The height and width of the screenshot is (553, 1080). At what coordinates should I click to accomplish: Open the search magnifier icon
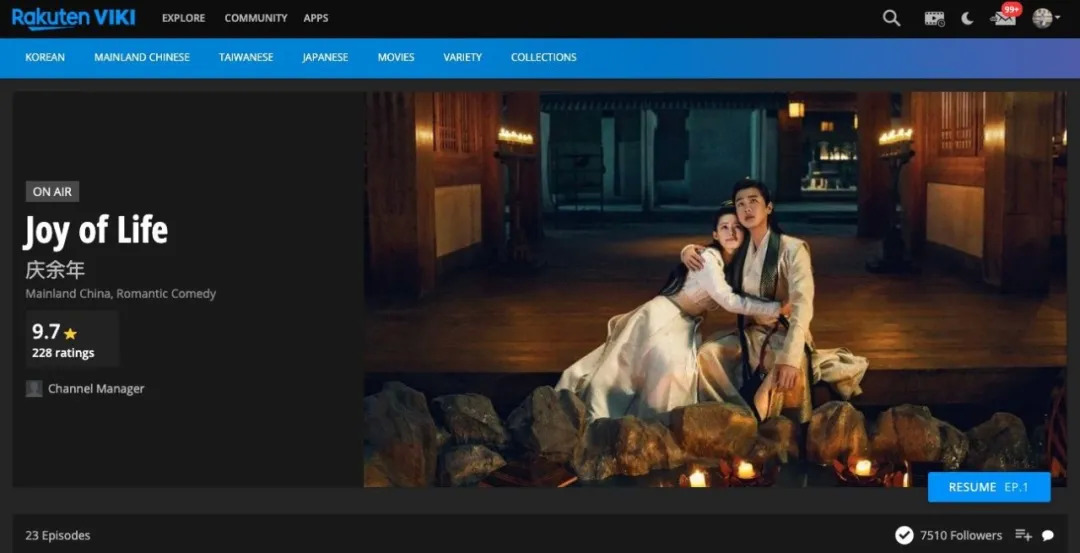pyautogui.click(x=891, y=18)
